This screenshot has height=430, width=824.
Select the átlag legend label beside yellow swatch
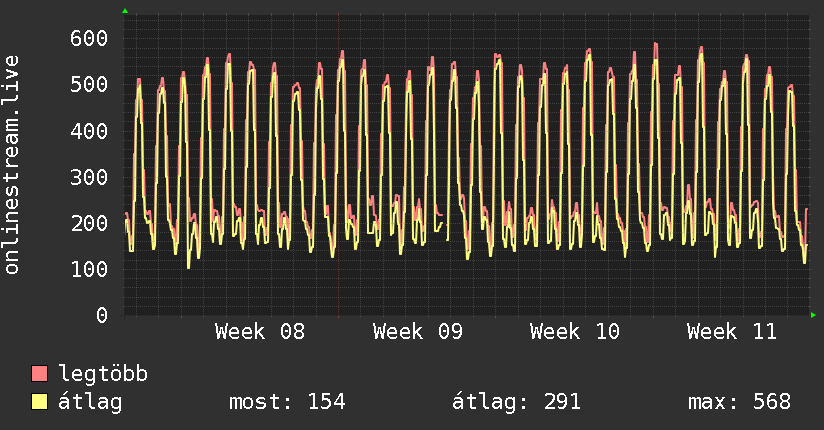pos(90,402)
